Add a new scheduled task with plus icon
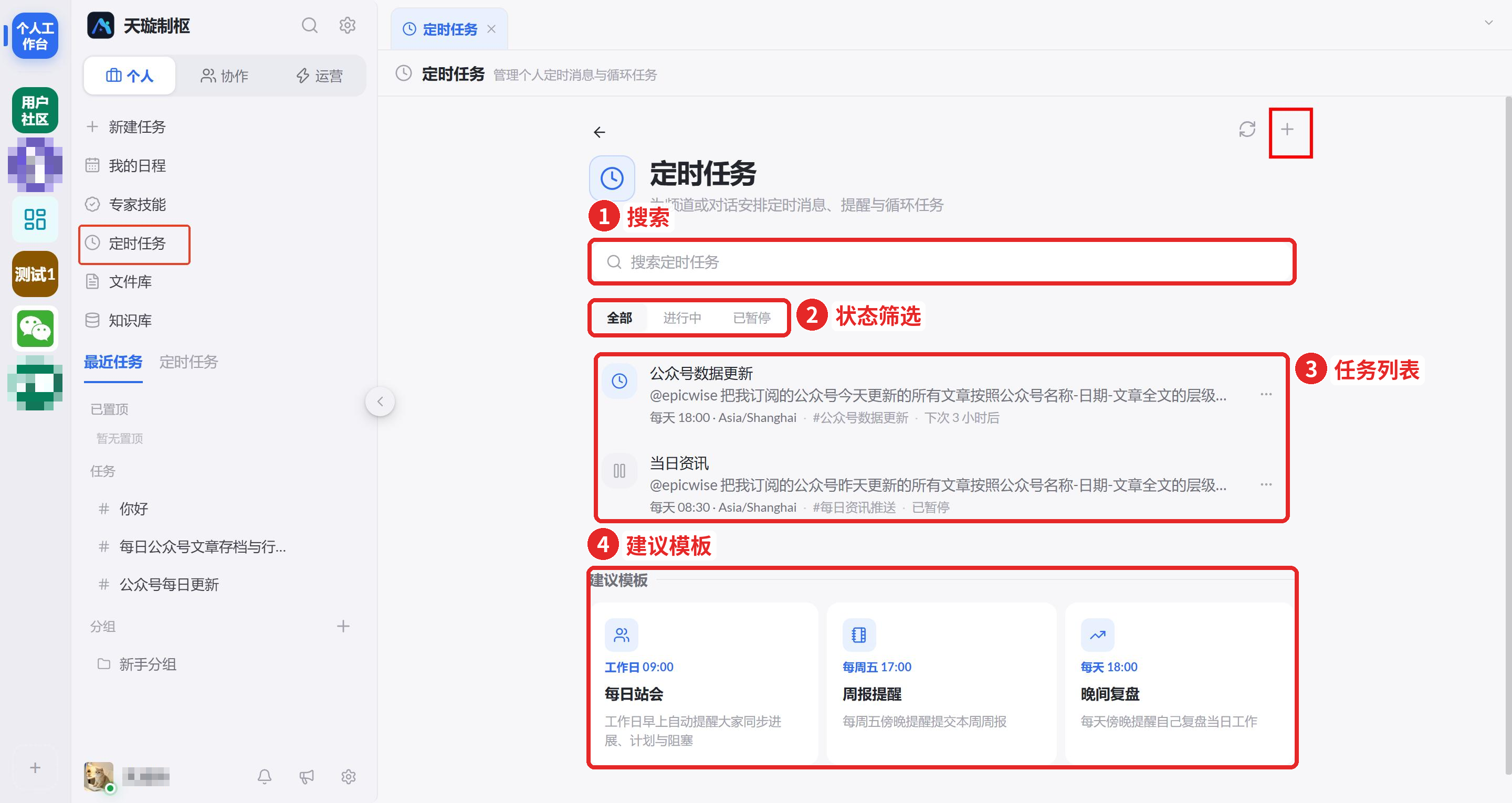 [1287, 129]
